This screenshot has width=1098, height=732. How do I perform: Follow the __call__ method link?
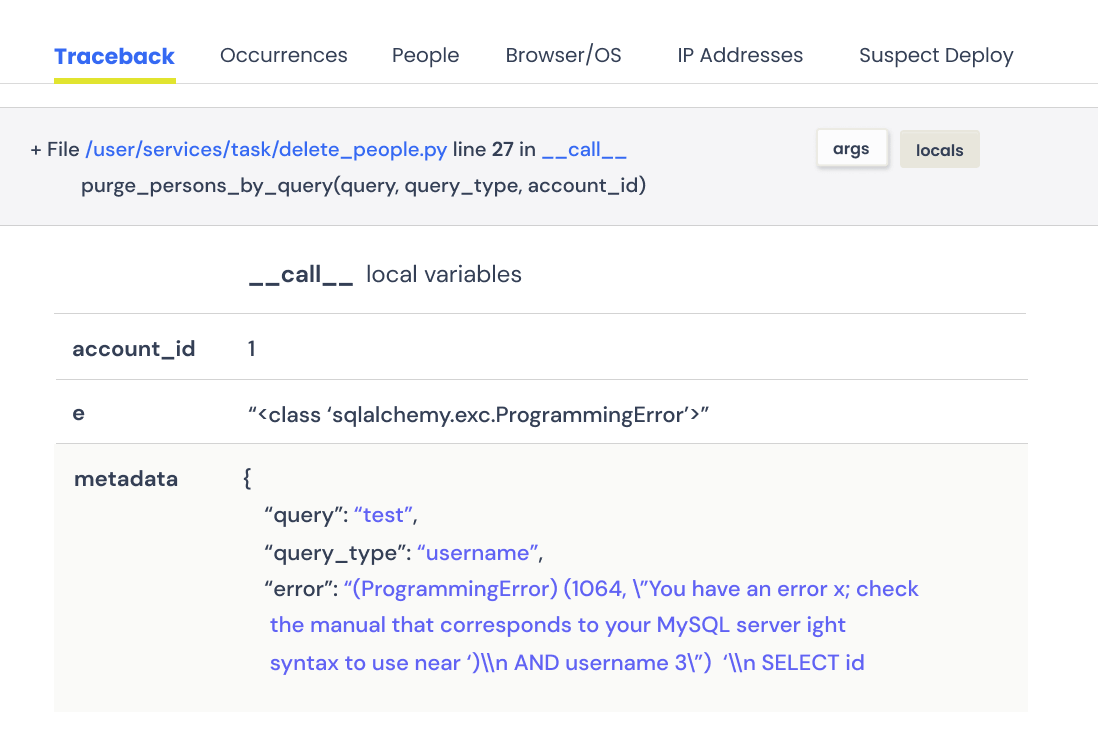584,149
